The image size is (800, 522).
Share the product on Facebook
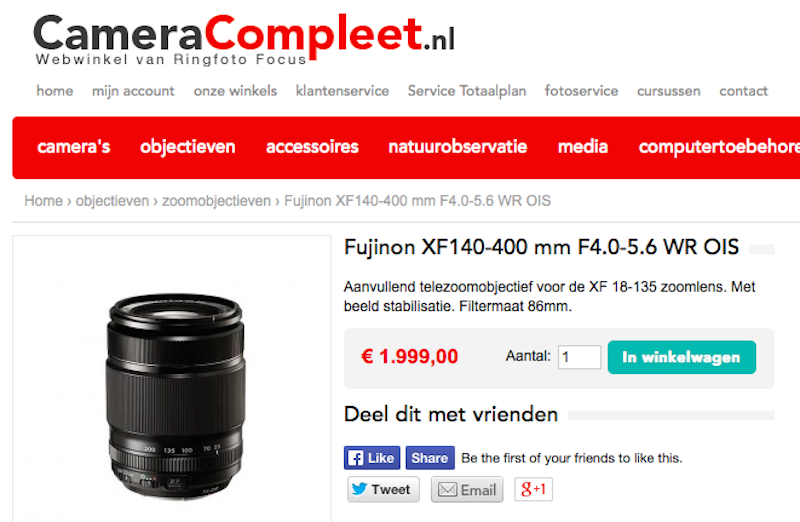tap(430, 458)
